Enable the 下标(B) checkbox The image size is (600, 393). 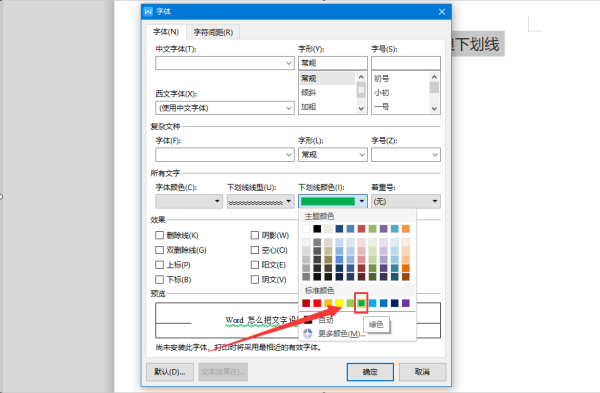tap(159, 280)
